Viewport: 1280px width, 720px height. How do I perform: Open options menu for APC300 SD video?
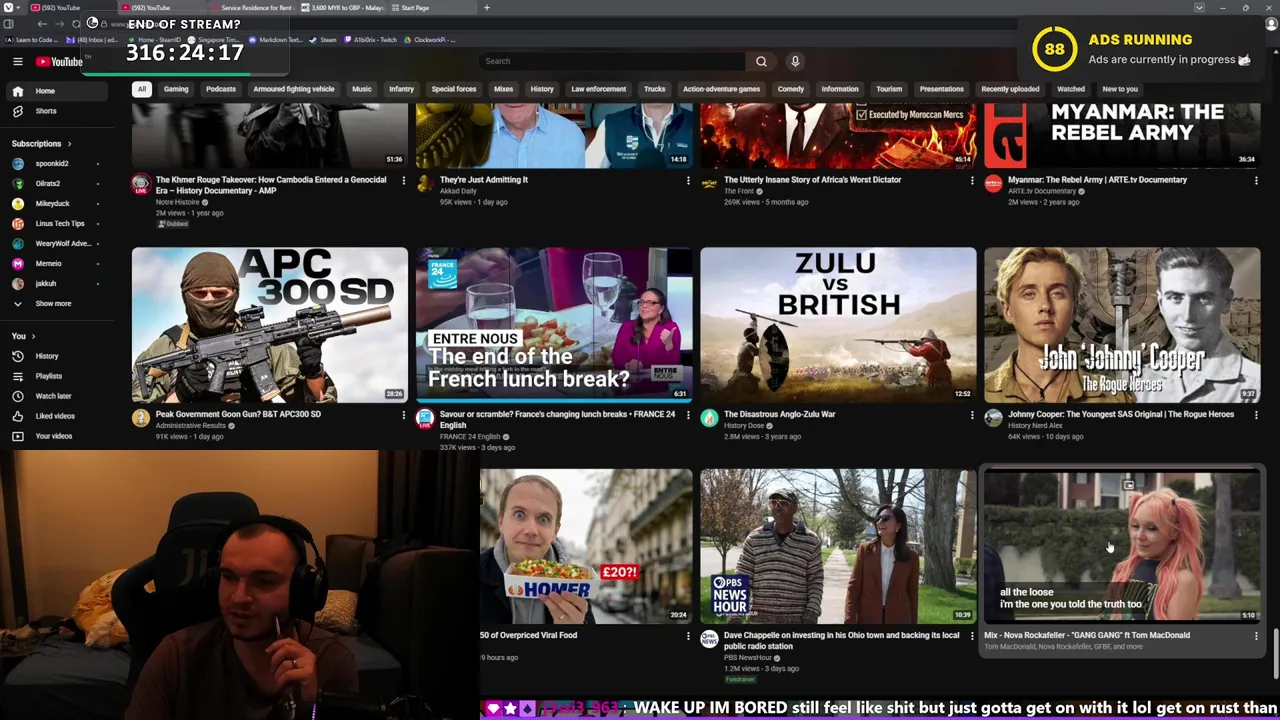(x=403, y=415)
